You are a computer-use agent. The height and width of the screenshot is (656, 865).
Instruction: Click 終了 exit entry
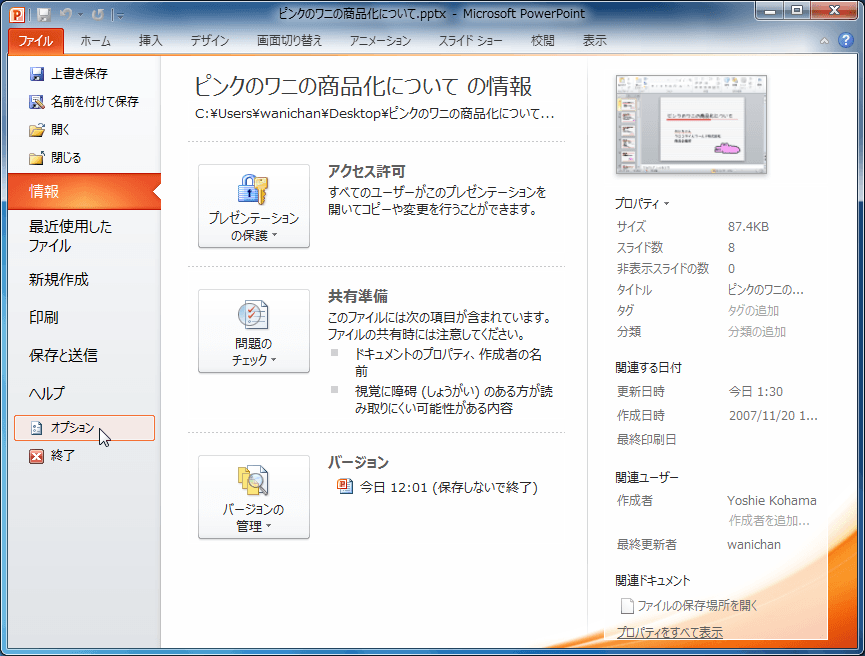[x=52, y=456]
